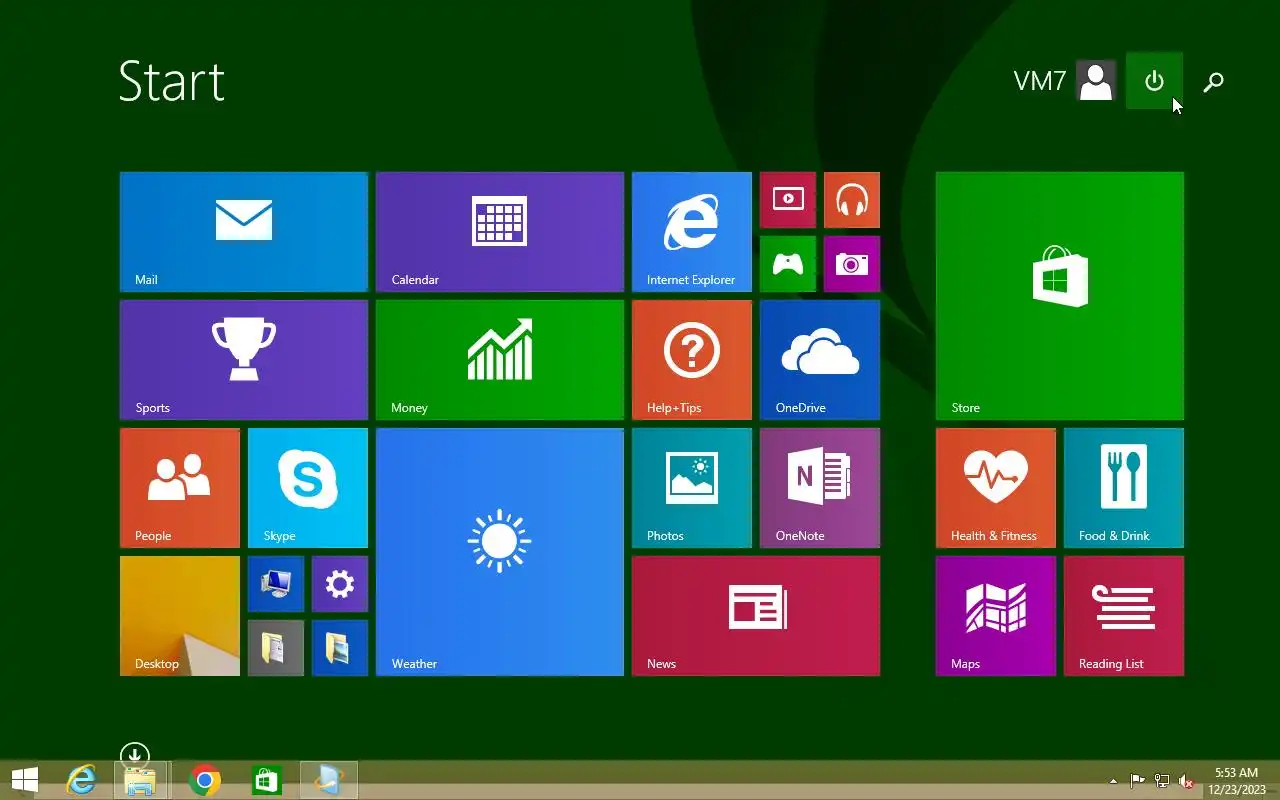Open the Photos tile
This screenshot has height=800, width=1280.
pos(692,488)
